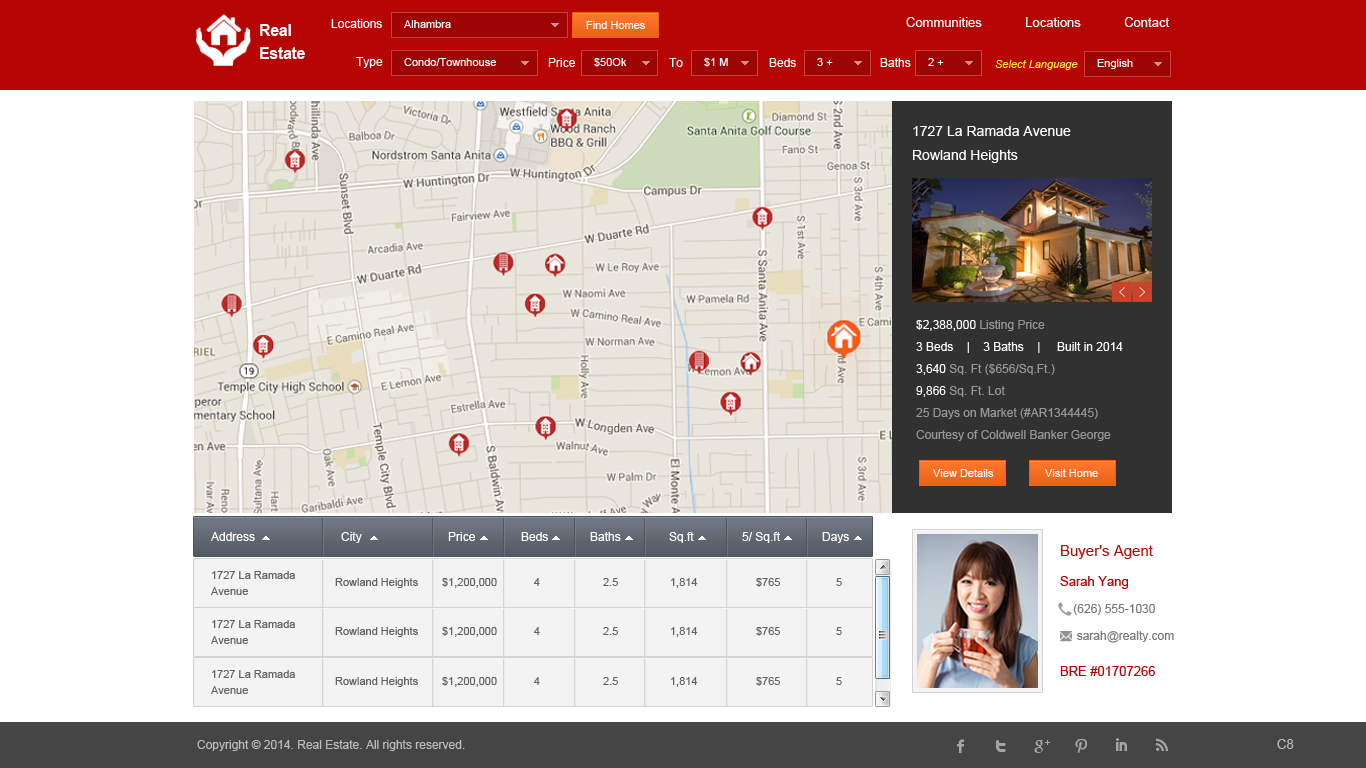Click the Find Homes button
The image size is (1366, 768).
tap(614, 24)
